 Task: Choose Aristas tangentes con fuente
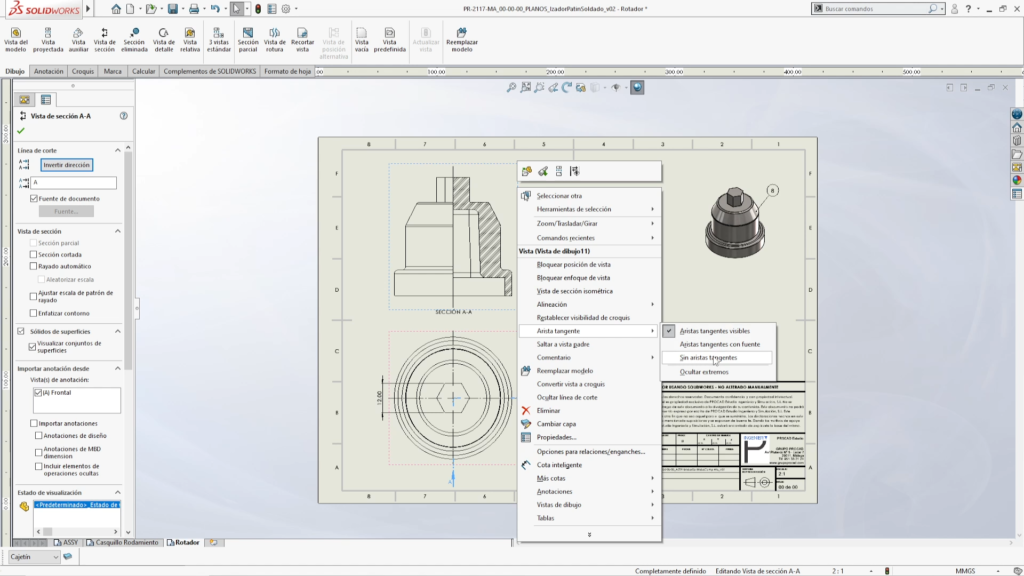[x=719, y=344]
